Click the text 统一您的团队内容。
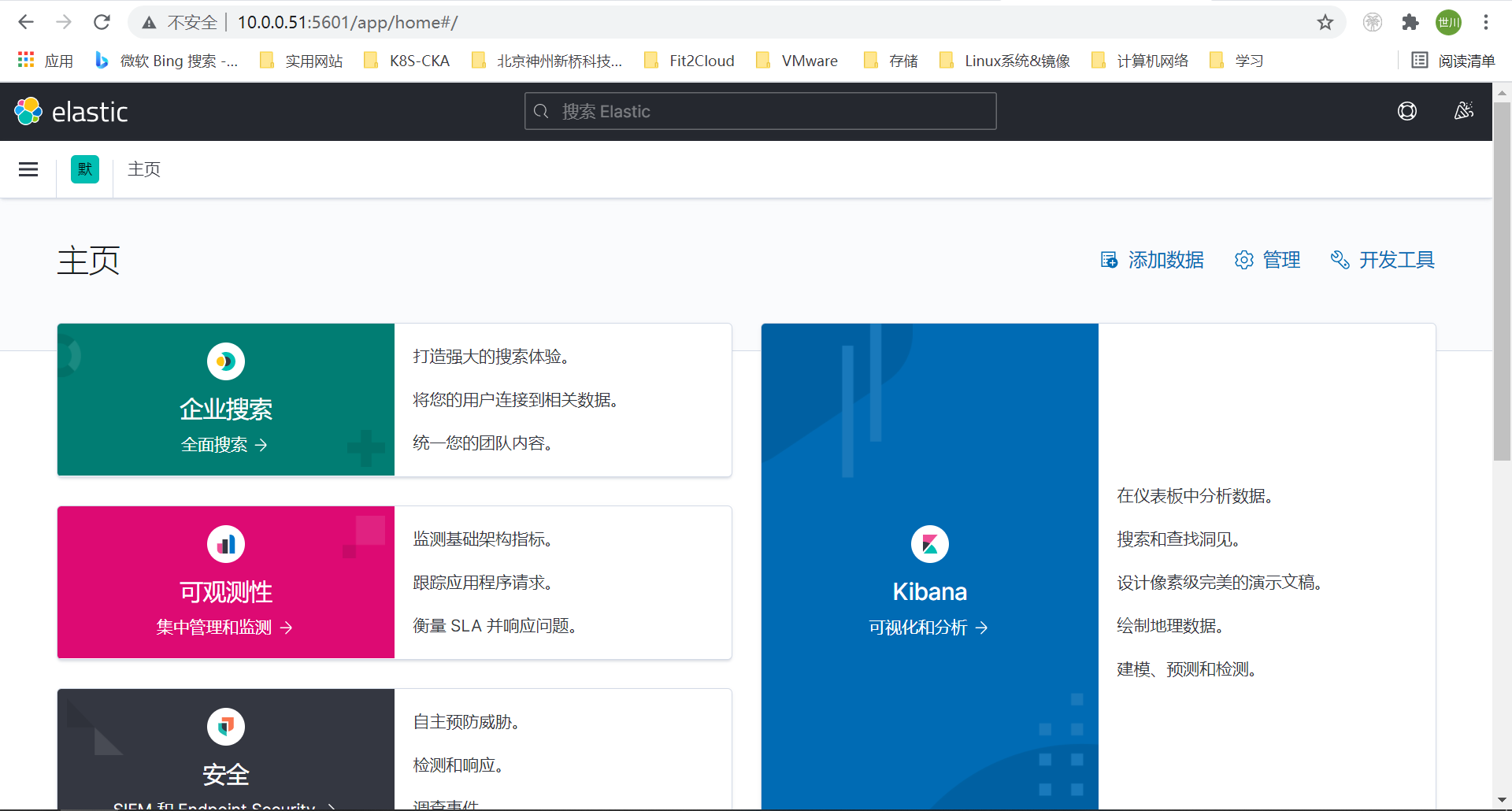The height and width of the screenshot is (811, 1512). coord(483,443)
